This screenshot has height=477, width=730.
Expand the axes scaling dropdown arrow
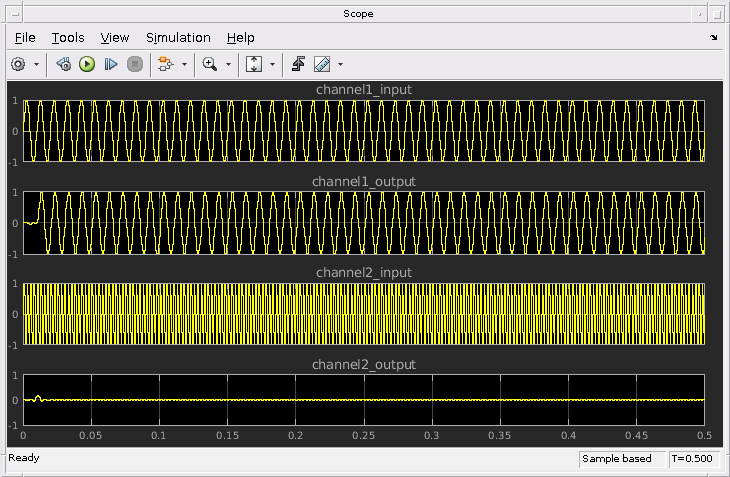tap(272, 64)
